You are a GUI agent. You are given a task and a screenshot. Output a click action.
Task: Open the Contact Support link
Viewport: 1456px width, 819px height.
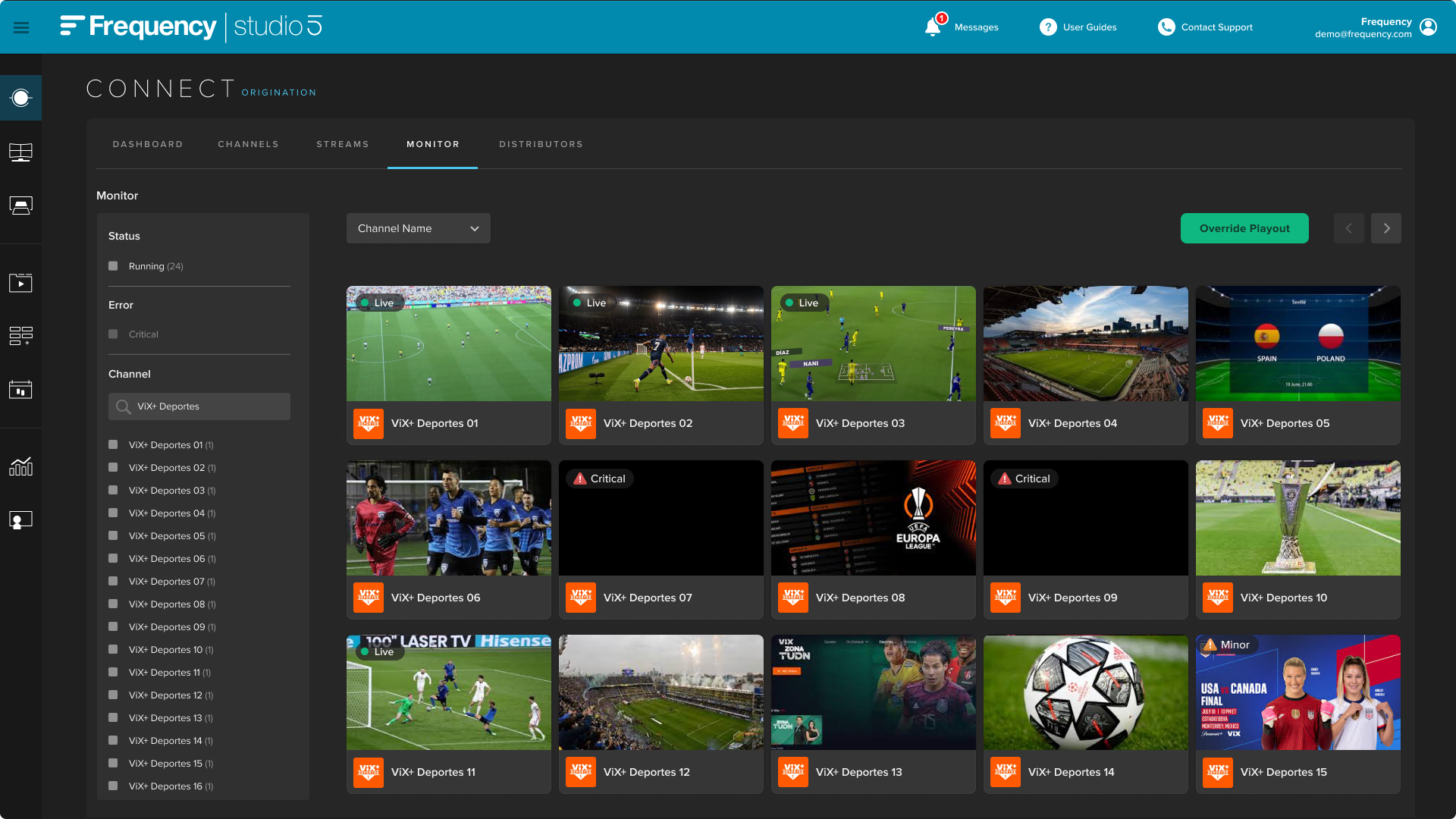(1216, 27)
